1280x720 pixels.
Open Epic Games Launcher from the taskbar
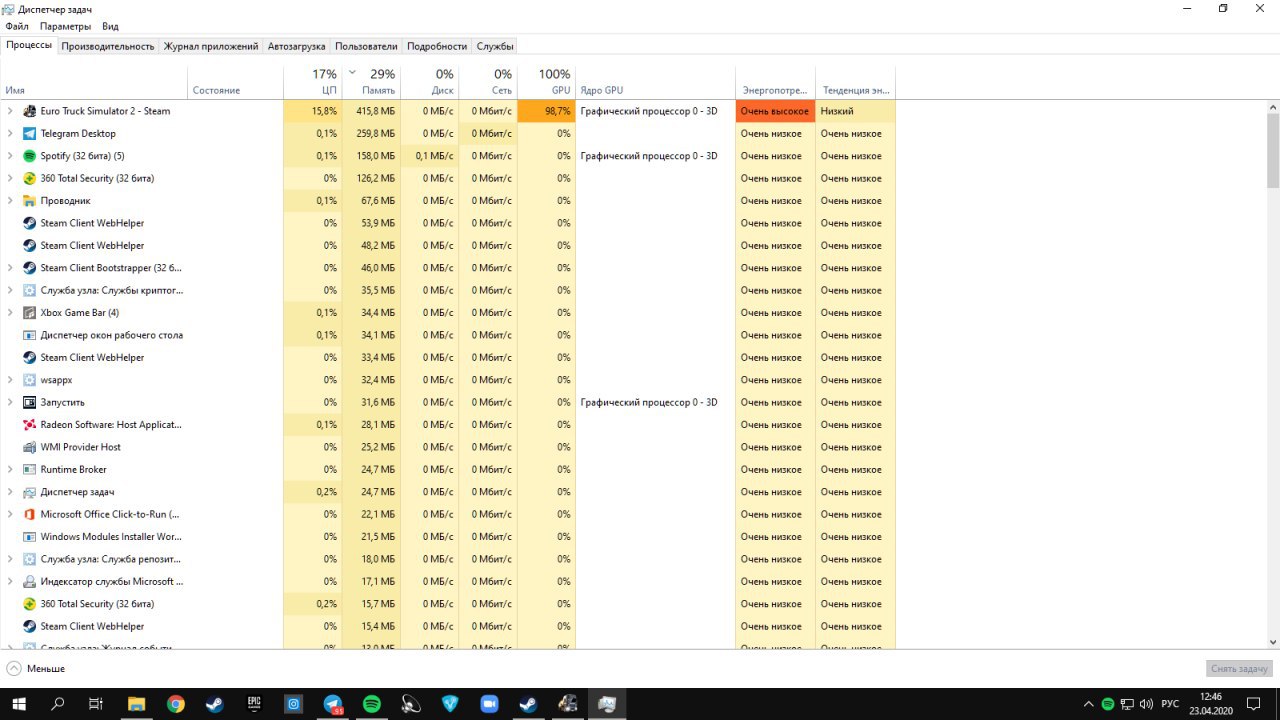click(254, 704)
